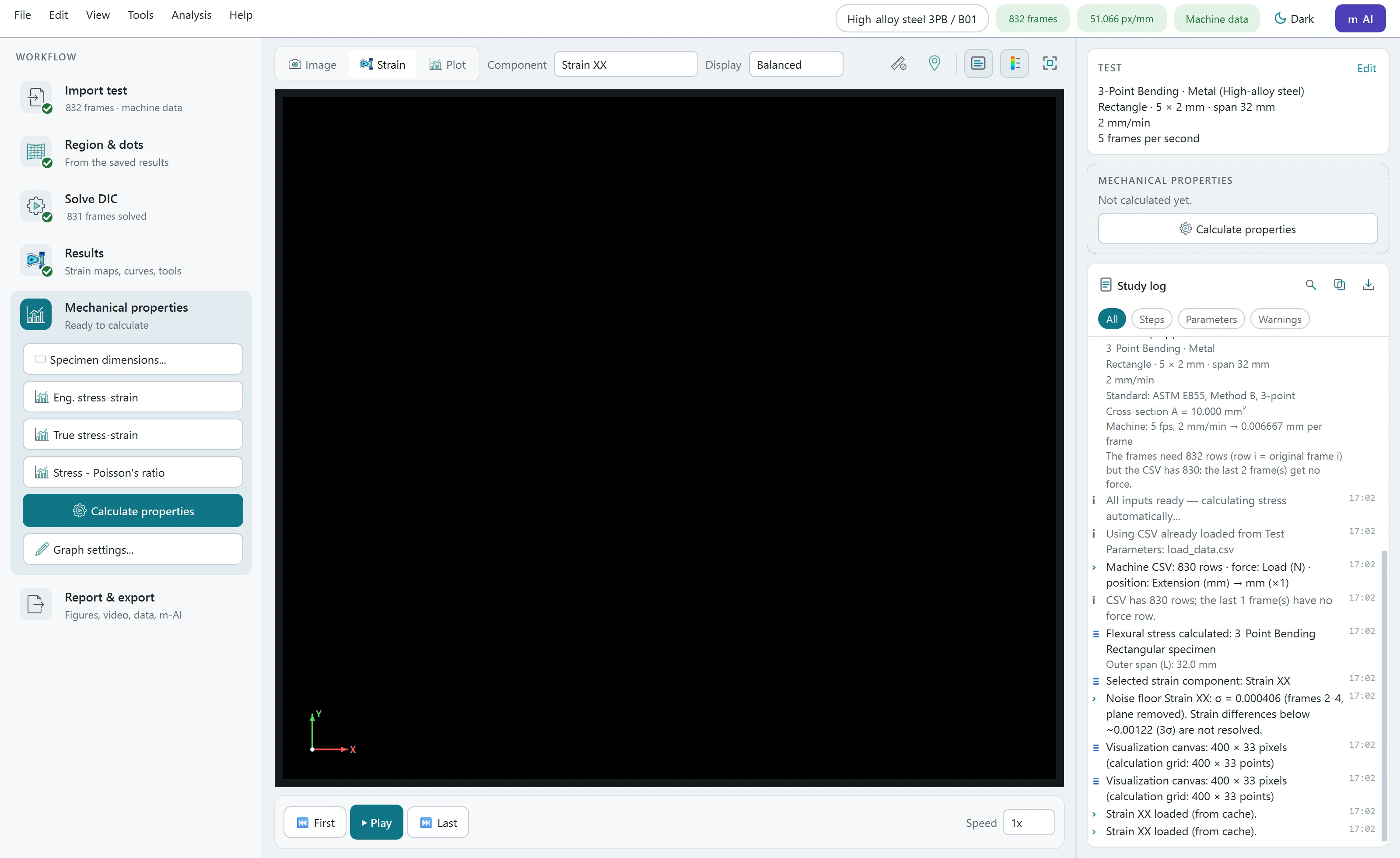Toggle the info overlay panel icon

click(978, 63)
